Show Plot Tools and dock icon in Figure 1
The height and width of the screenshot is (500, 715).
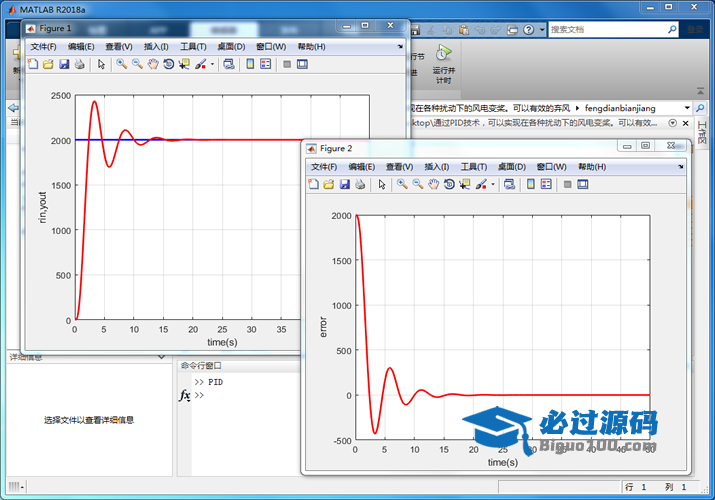click(302, 64)
